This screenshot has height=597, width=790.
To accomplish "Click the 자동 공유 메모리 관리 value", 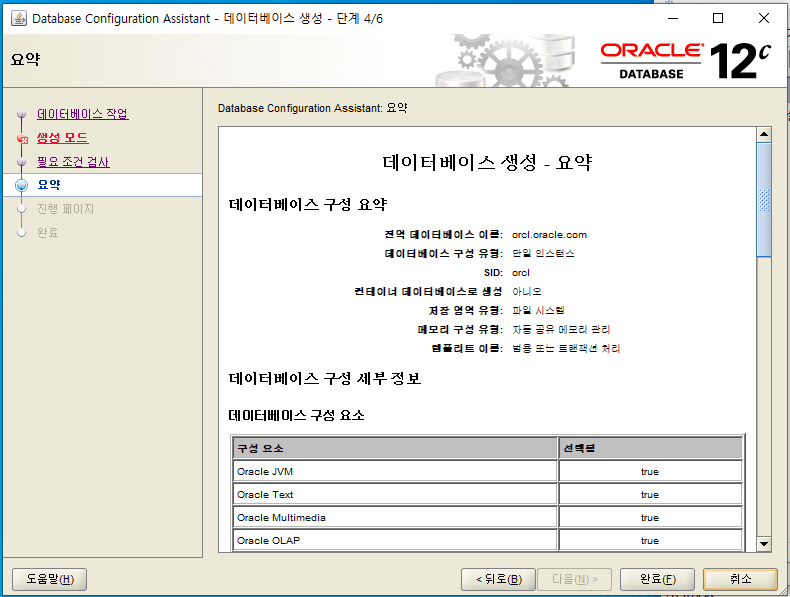I will point(561,329).
